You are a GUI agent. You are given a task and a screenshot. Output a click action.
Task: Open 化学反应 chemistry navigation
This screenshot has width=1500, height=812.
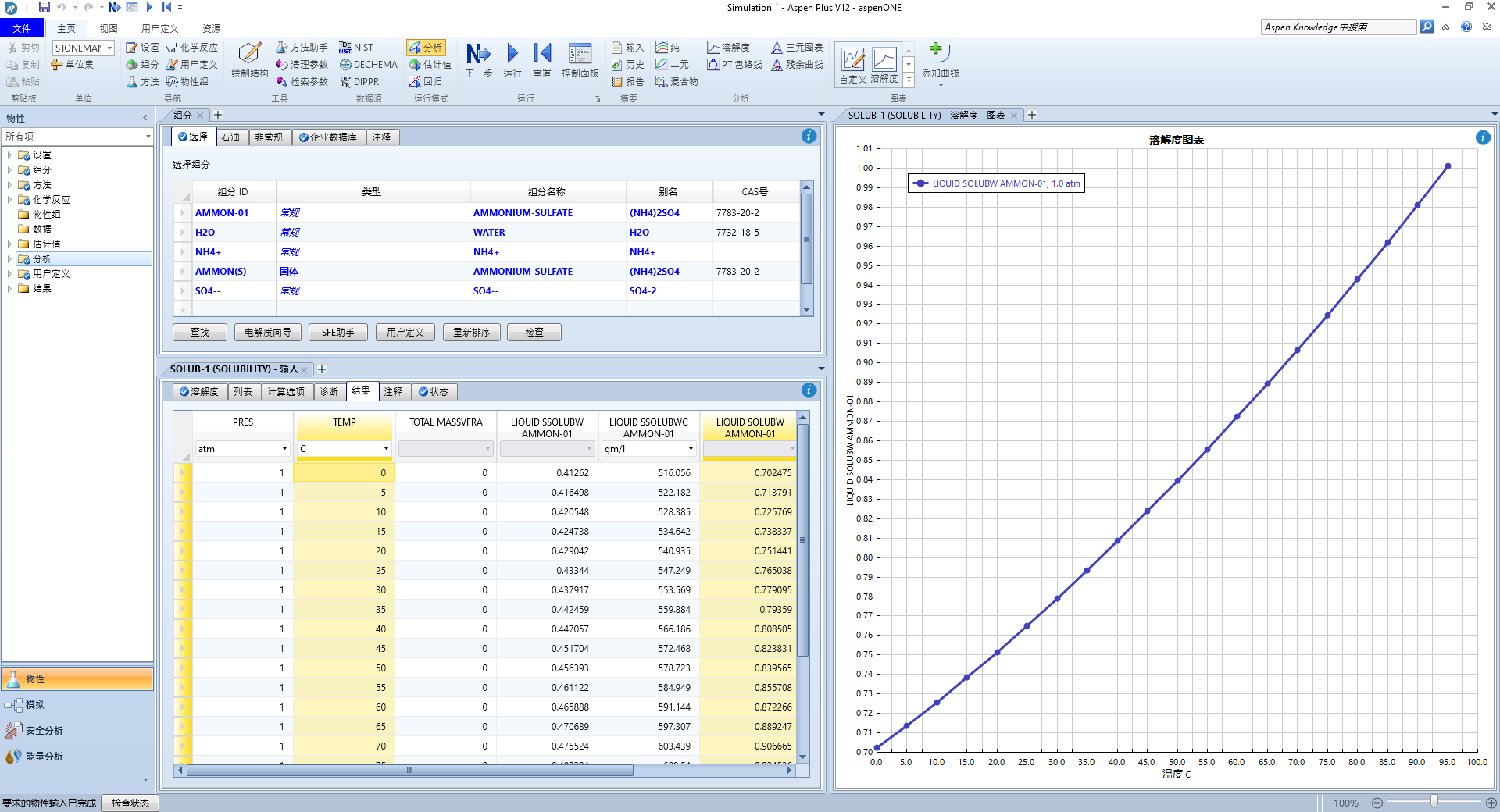191,48
